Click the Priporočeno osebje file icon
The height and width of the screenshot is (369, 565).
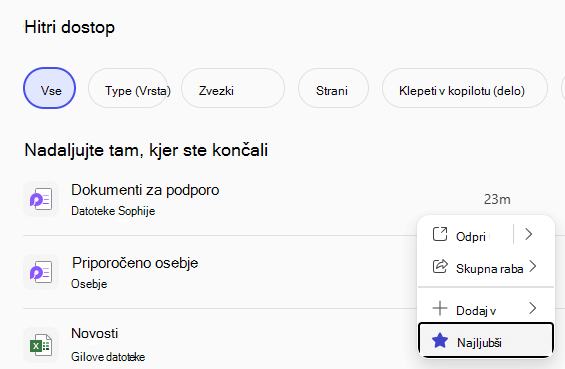coord(41,272)
